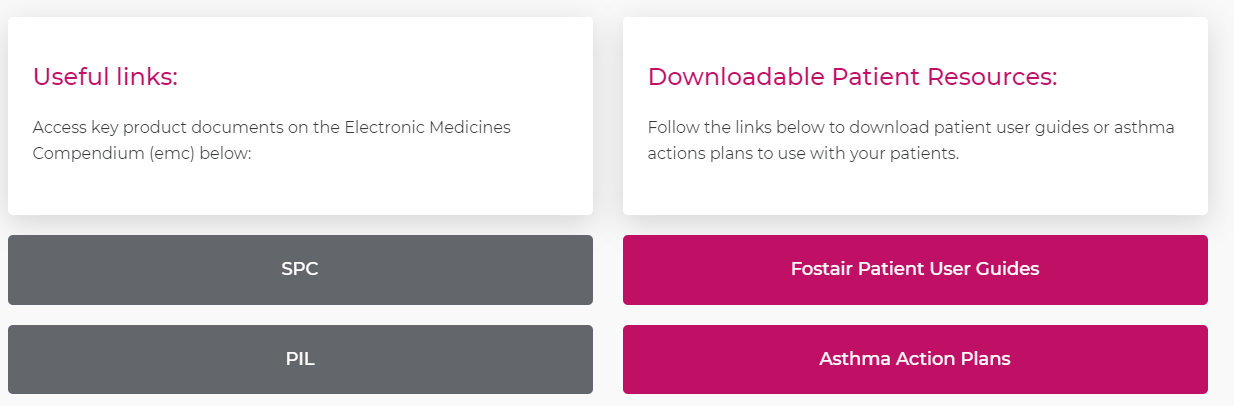
Task: Click the word 'Useful' in the pink heading
Action: click(x=71, y=77)
